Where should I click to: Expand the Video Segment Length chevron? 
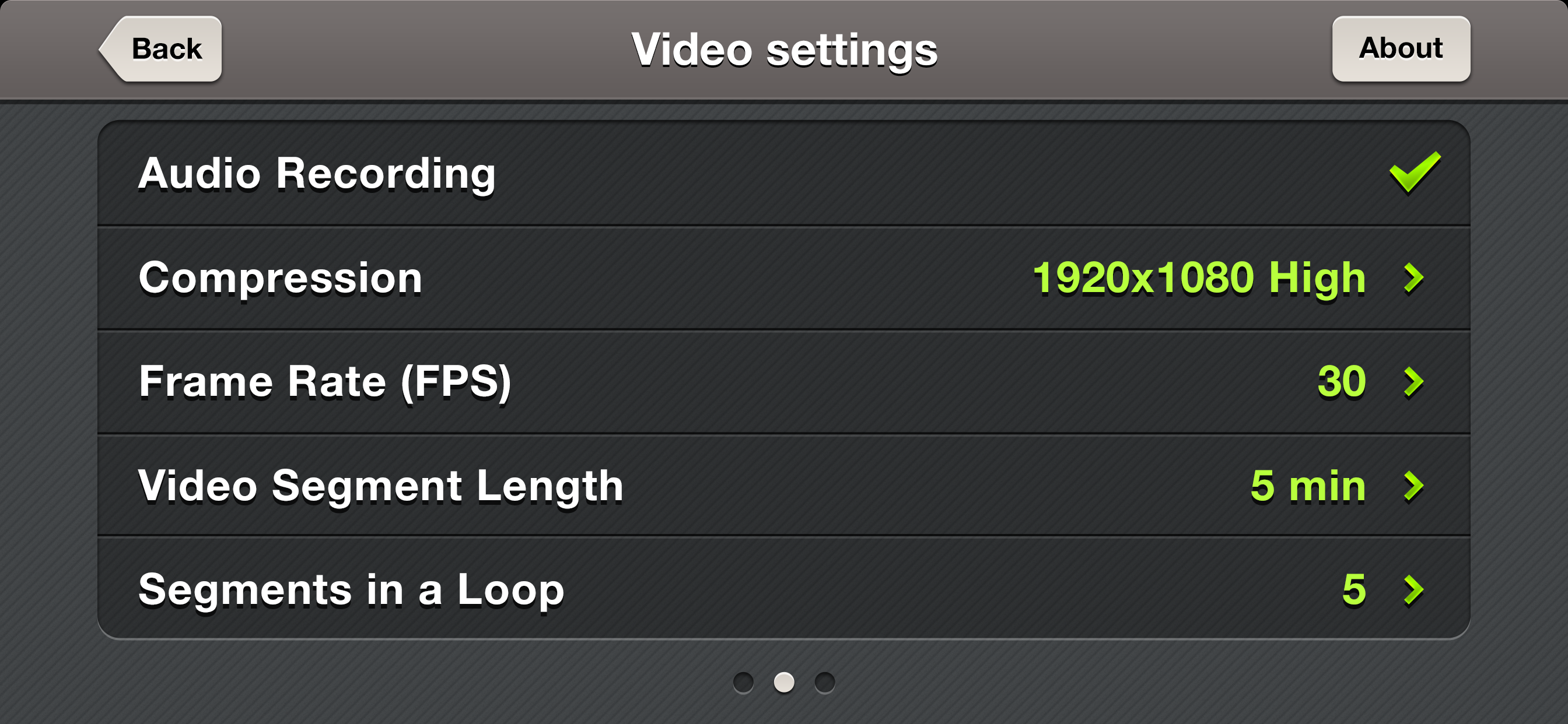(x=1413, y=486)
